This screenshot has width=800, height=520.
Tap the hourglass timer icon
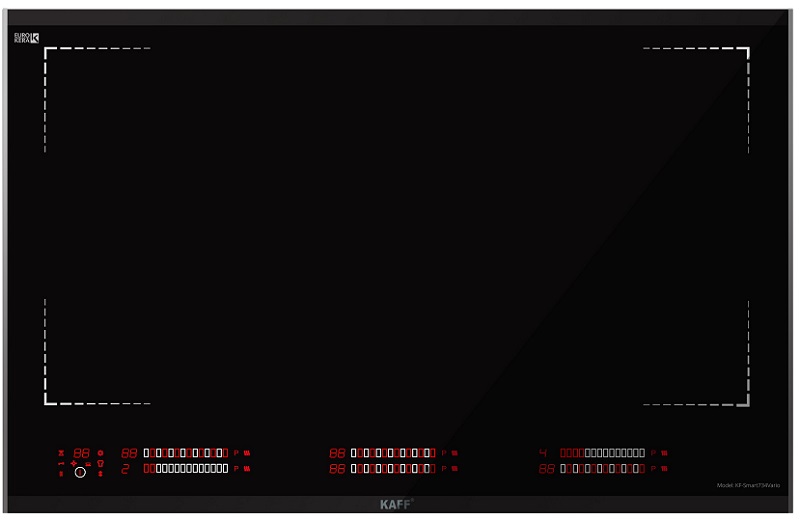point(61,453)
